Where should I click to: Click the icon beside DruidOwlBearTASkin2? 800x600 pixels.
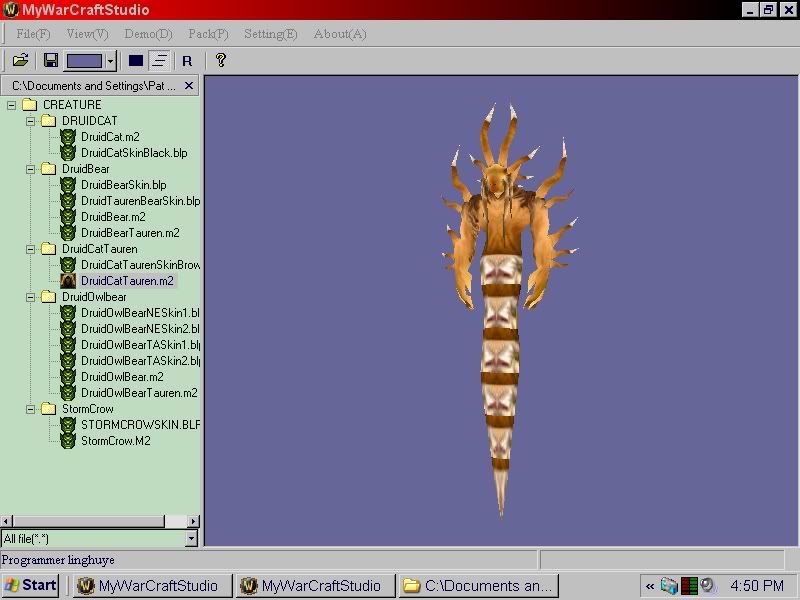68,361
